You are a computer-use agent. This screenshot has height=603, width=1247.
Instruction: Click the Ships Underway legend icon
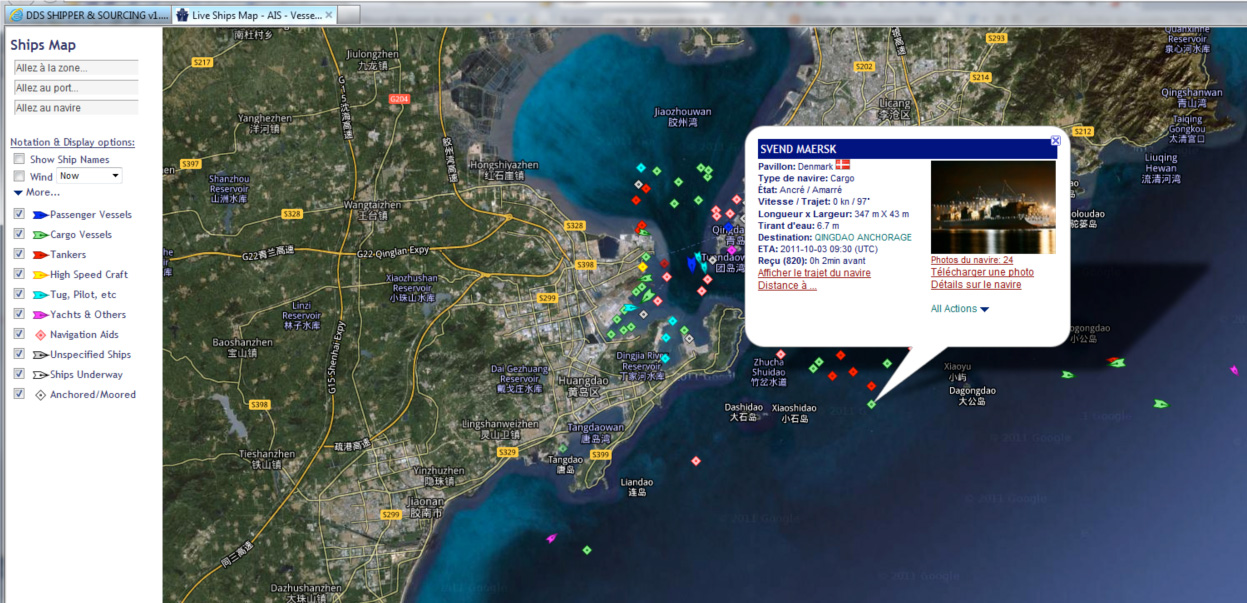40,375
